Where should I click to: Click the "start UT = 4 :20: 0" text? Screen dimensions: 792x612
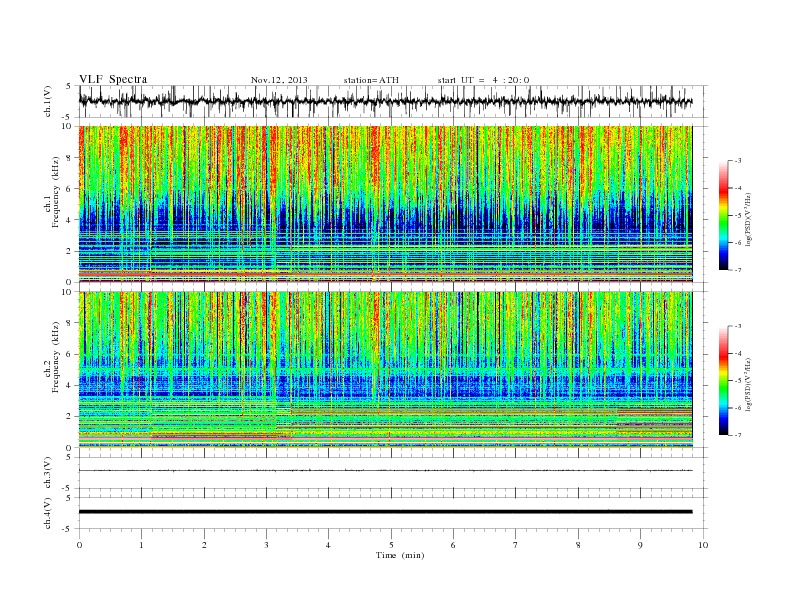[x=483, y=80]
